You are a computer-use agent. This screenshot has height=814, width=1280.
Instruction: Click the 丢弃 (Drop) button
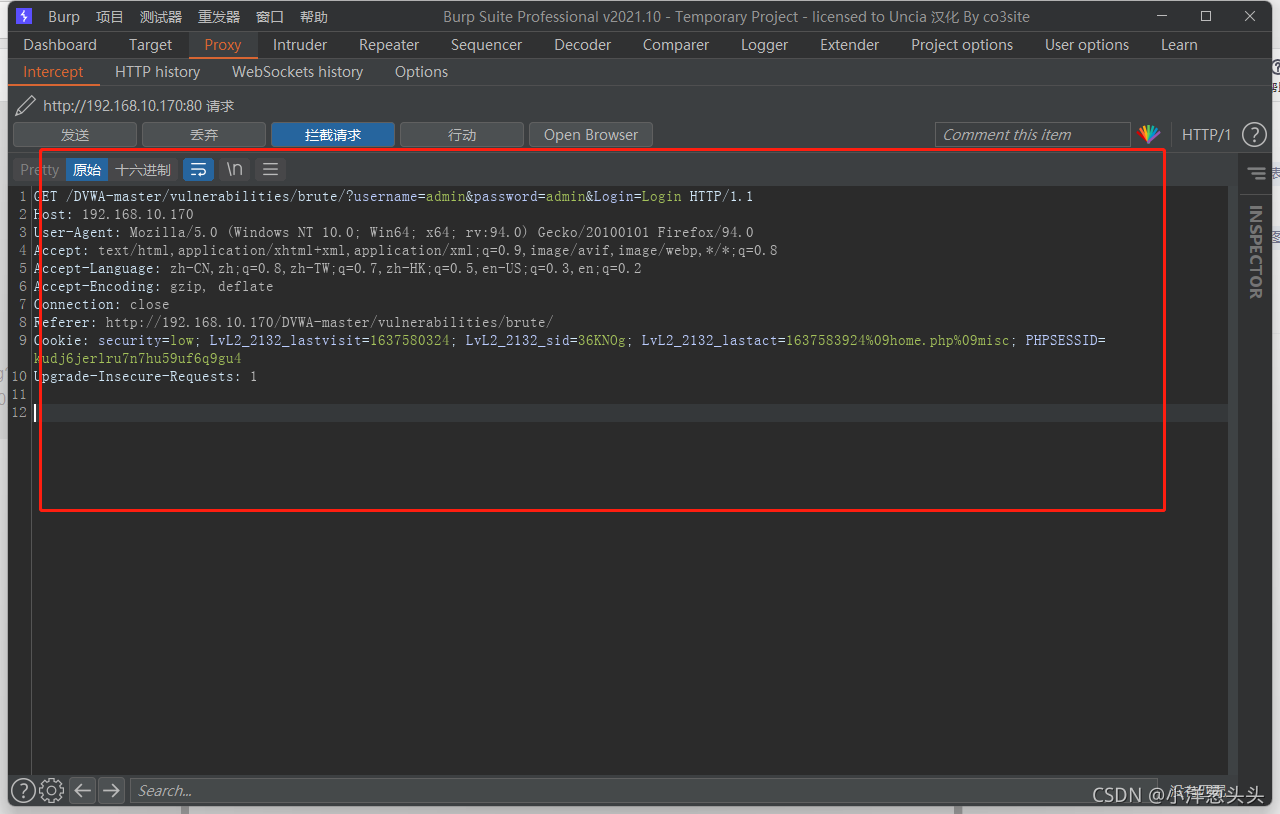[x=204, y=134]
